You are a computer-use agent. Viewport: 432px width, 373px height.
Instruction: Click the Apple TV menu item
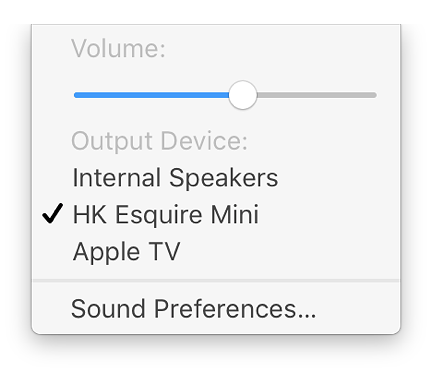pos(216,251)
